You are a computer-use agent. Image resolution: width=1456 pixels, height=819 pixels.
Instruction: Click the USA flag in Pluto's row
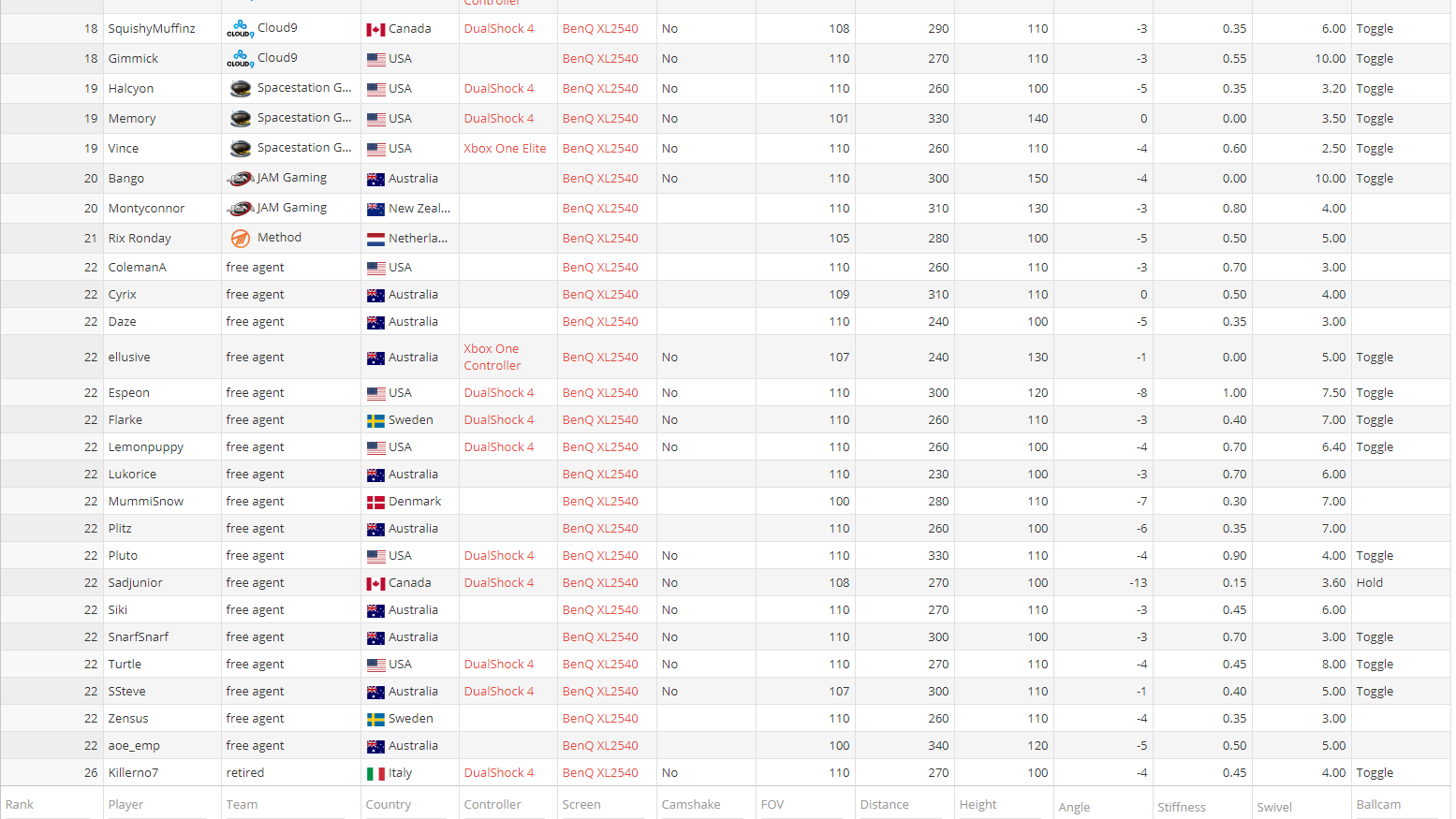tap(375, 557)
